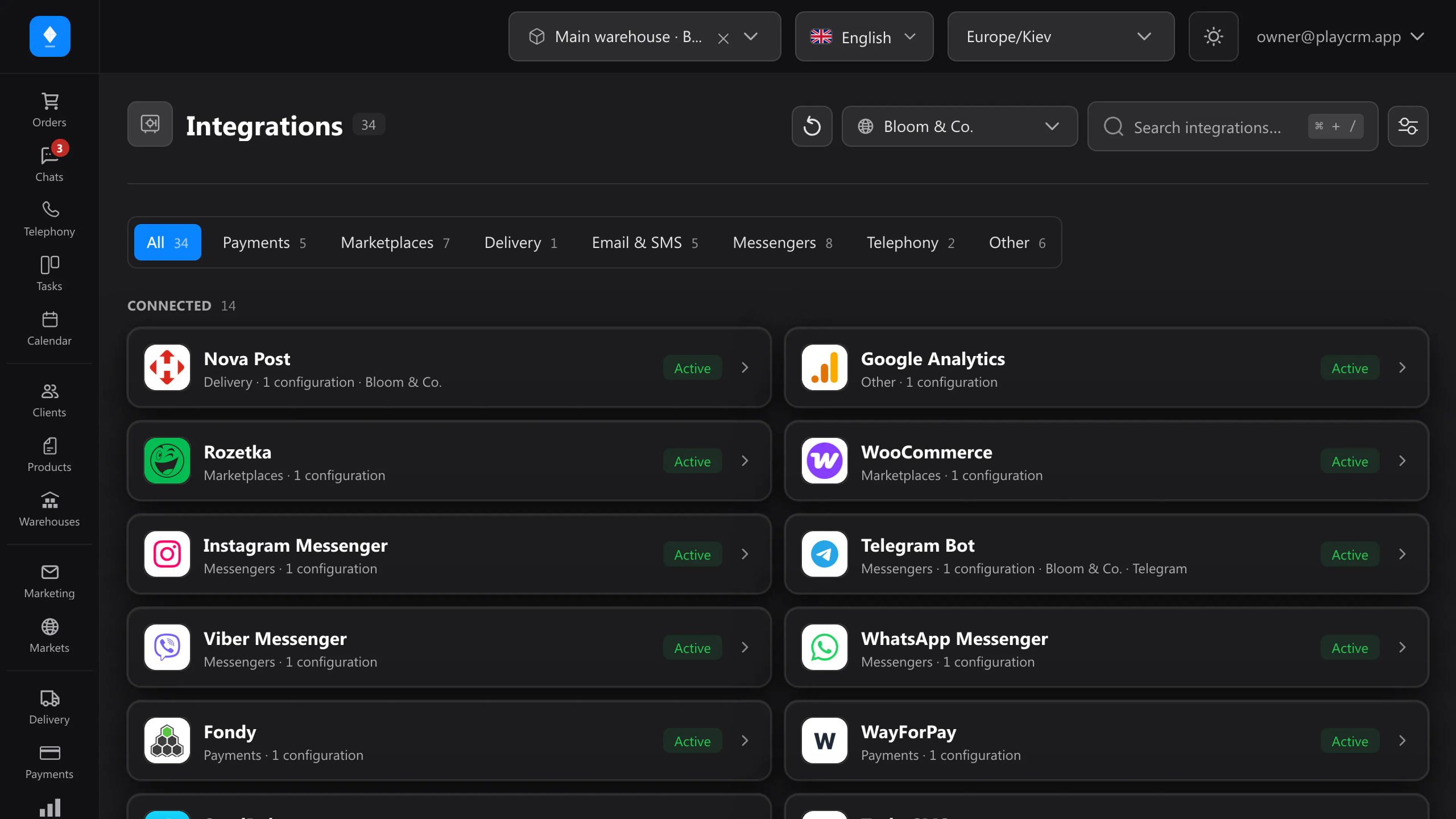Switch to the Email & SMS tab

pyautogui.click(x=645, y=242)
